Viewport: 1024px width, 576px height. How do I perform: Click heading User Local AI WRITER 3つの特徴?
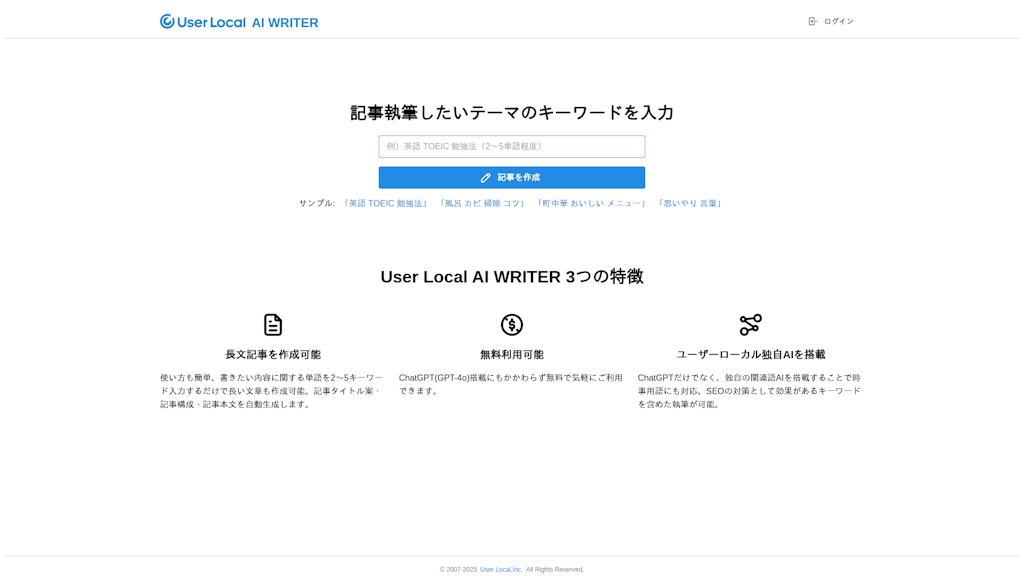[512, 277]
